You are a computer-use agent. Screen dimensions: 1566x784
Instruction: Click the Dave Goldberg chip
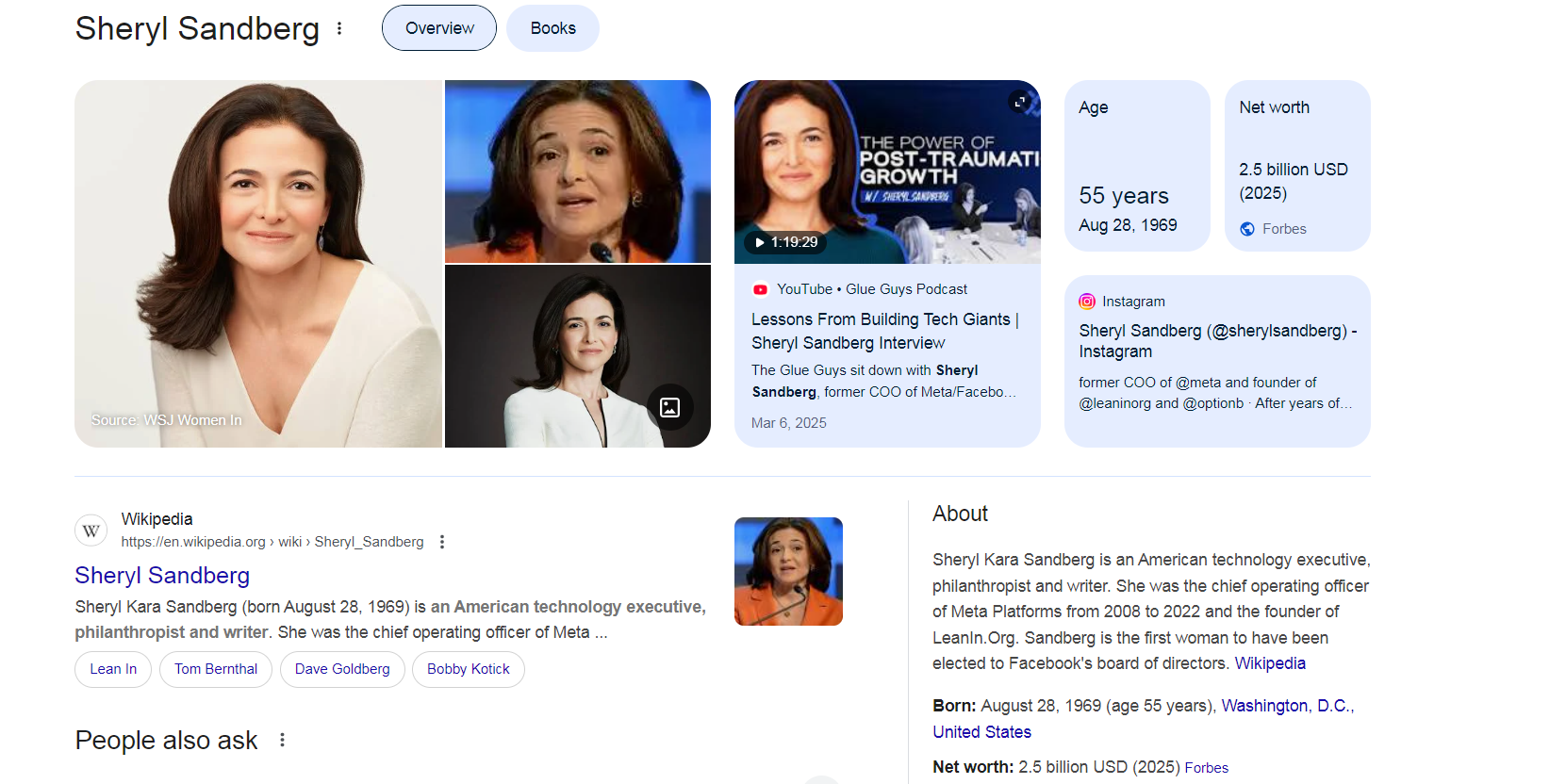(x=342, y=669)
